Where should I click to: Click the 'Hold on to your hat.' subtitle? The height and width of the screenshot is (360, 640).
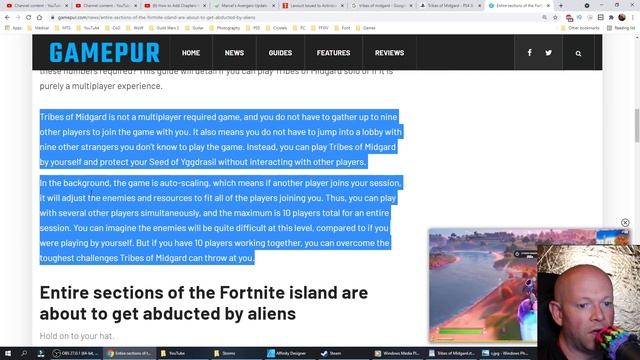coord(77,336)
